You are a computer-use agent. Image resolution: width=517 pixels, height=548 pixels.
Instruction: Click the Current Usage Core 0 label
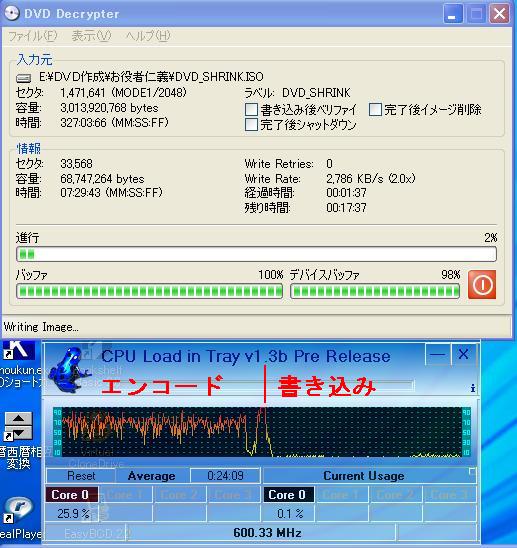click(288, 495)
